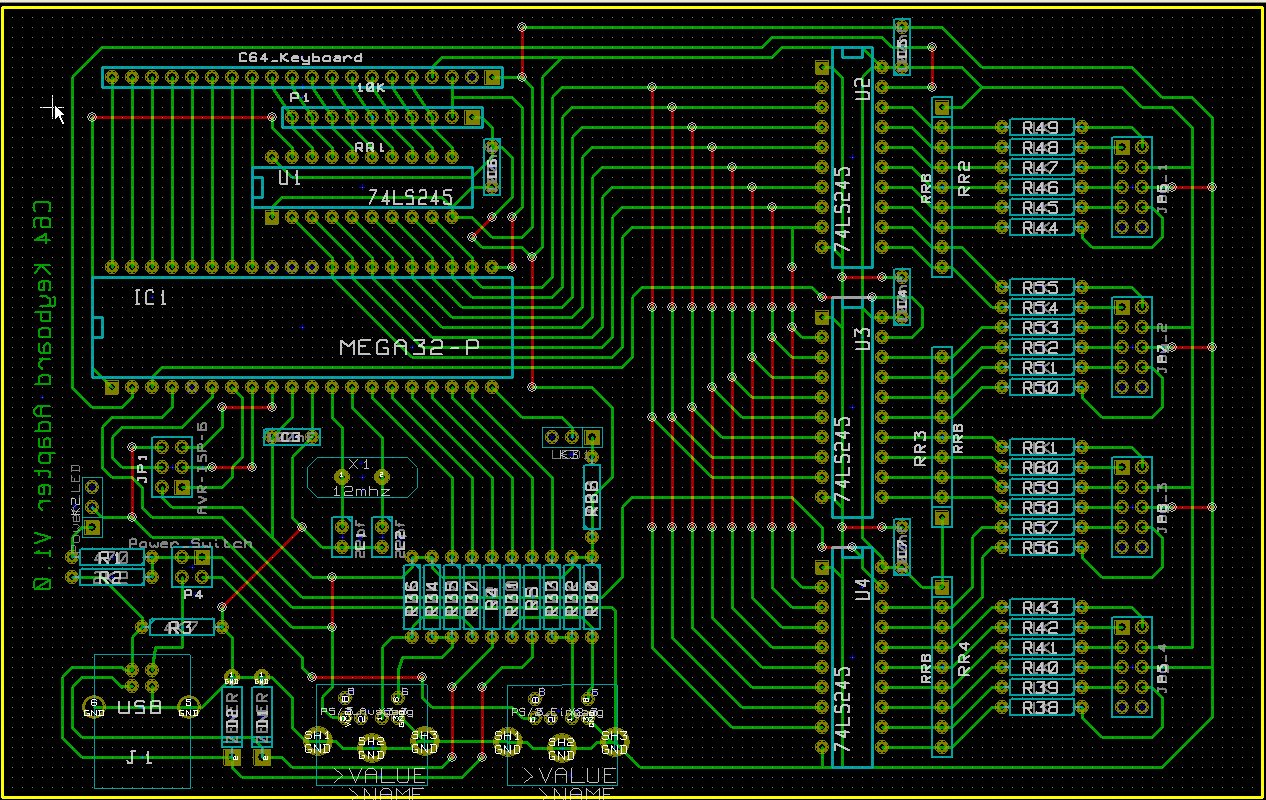The image size is (1266, 800).
Task: Select the U3 74LS245 IC
Action: coord(852,410)
